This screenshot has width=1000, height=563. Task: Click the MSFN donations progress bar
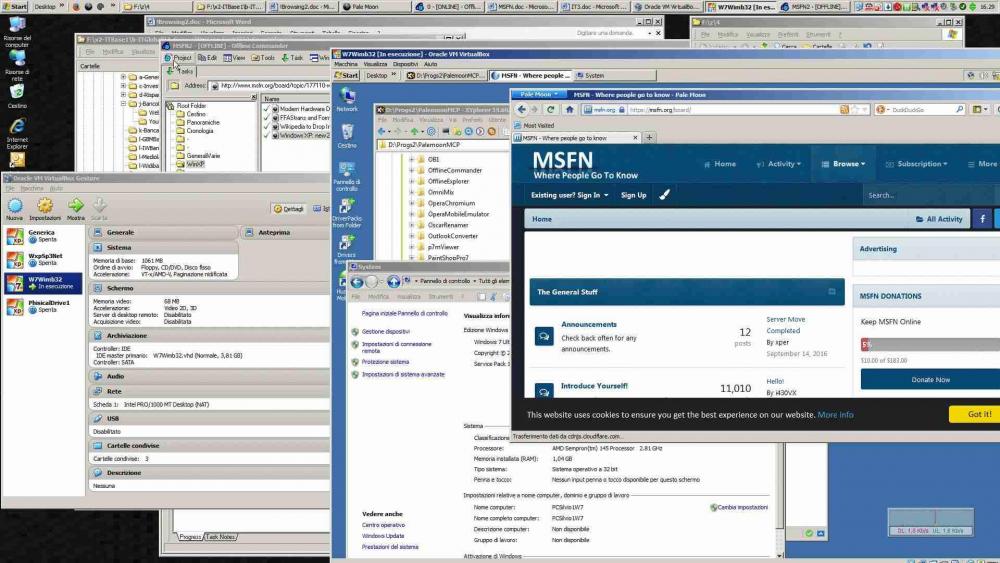point(930,345)
